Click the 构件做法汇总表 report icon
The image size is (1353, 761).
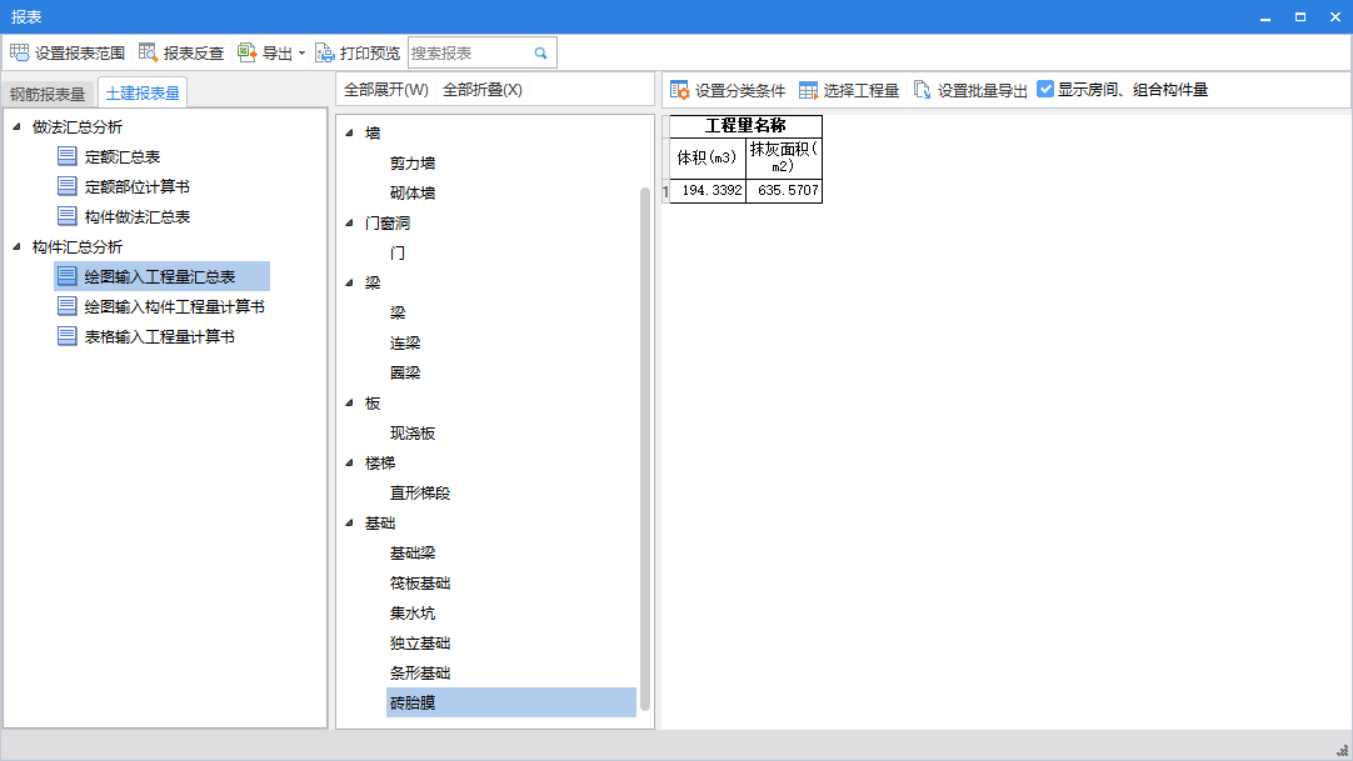[x=67, y=216]
